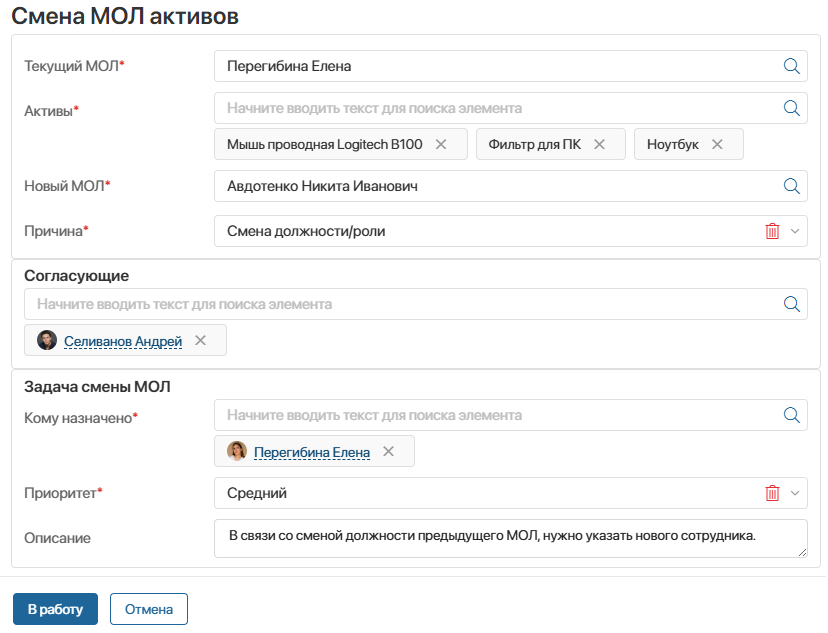The width and height of the screenshot is (828, 633).
Task: Click search icon in Кому назначено field
Action: tap(791, 415)
